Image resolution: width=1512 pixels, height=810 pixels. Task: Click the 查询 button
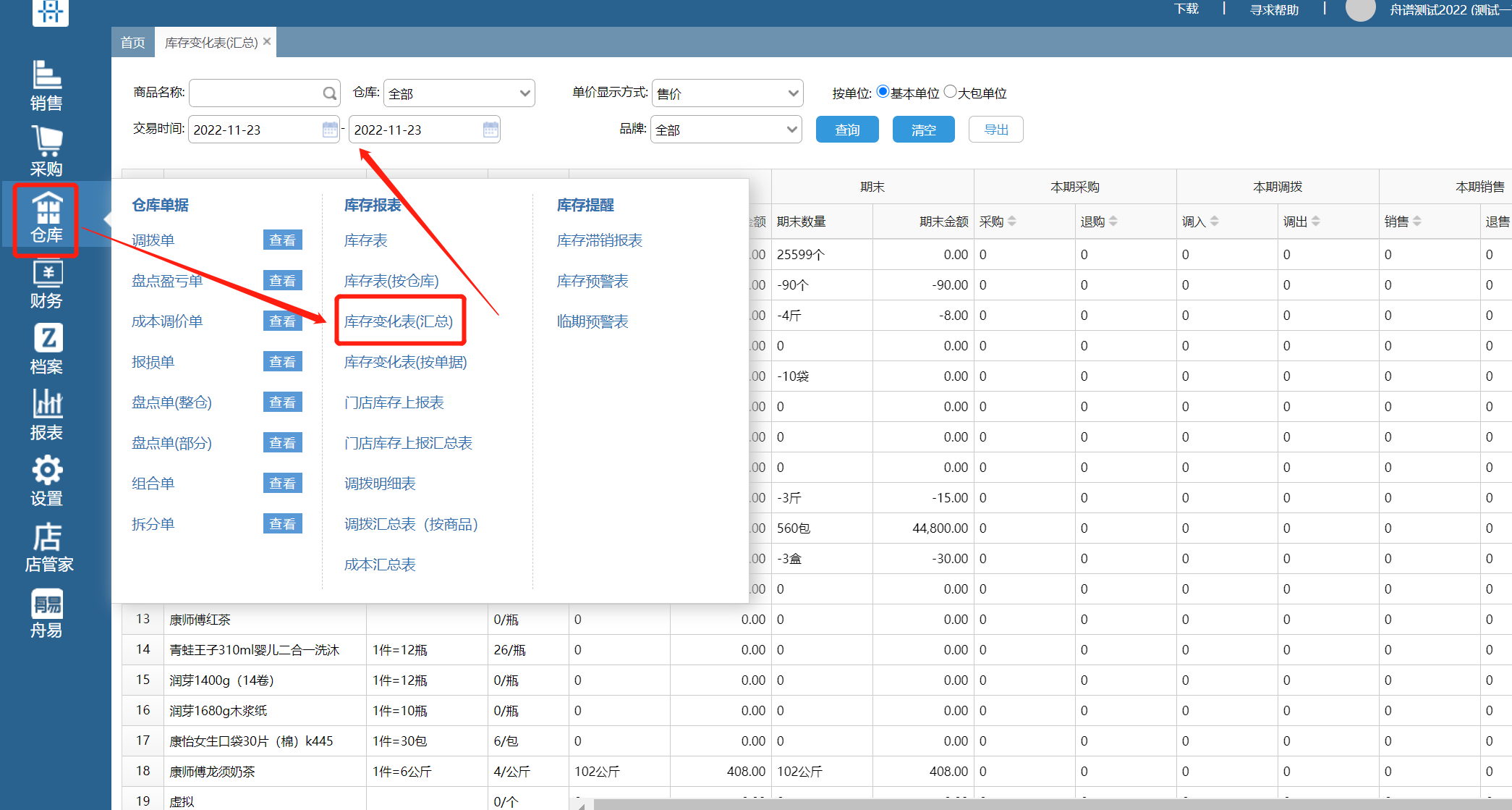pos(847,130)
